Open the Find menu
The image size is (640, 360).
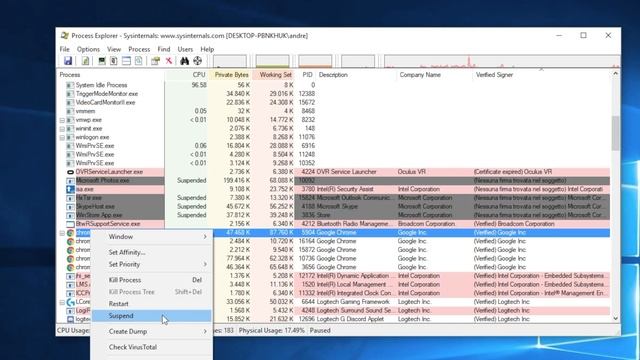pyautogui.click(x=164, y=49)
